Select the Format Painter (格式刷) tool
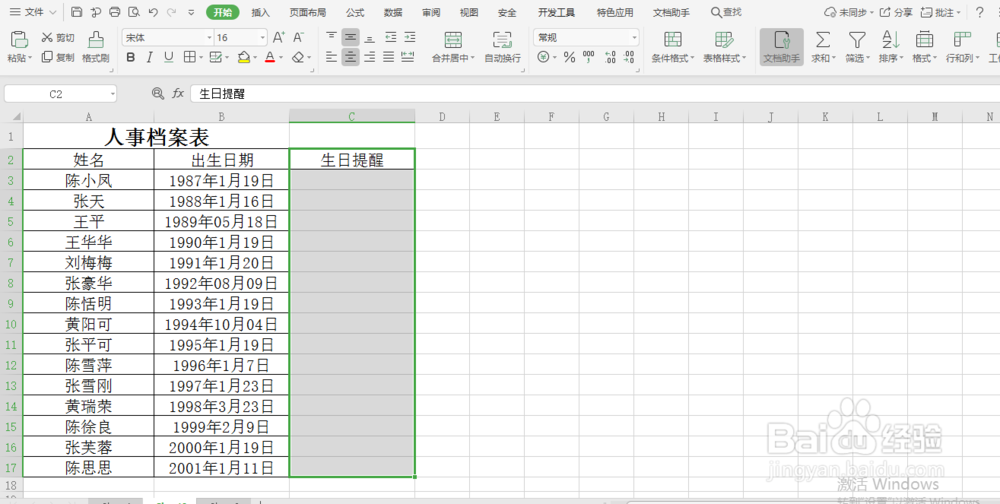Screen dimensions: 1000x504 tap(96, 47)
